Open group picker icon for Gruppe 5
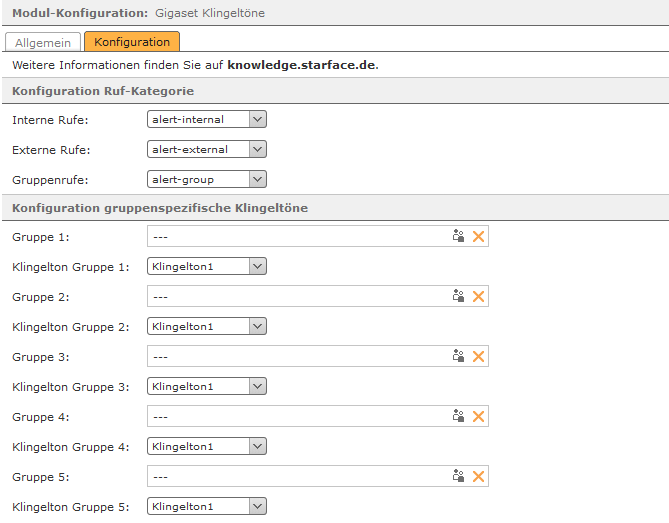This screenshot has width=669, height=523. [458, 476]
